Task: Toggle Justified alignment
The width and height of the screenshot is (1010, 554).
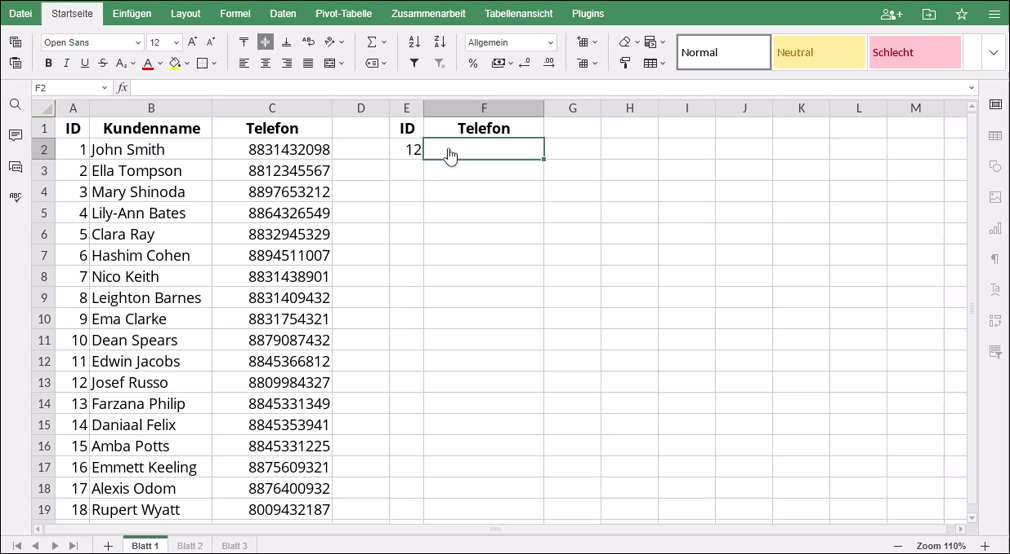Action: tap(308, 63)
